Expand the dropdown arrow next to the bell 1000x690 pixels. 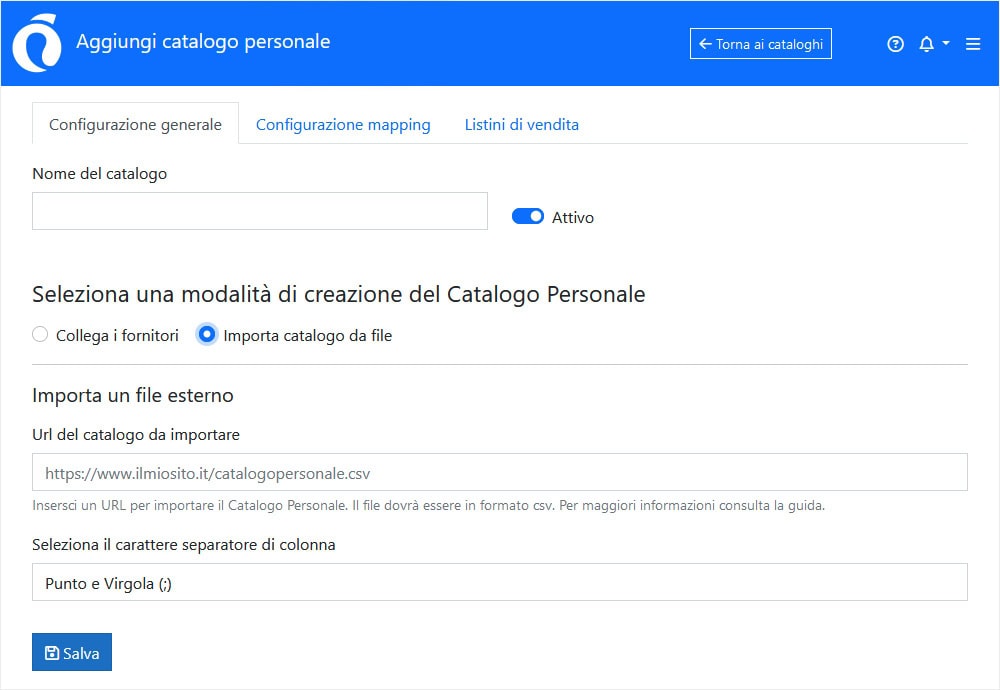pos(944,44)
